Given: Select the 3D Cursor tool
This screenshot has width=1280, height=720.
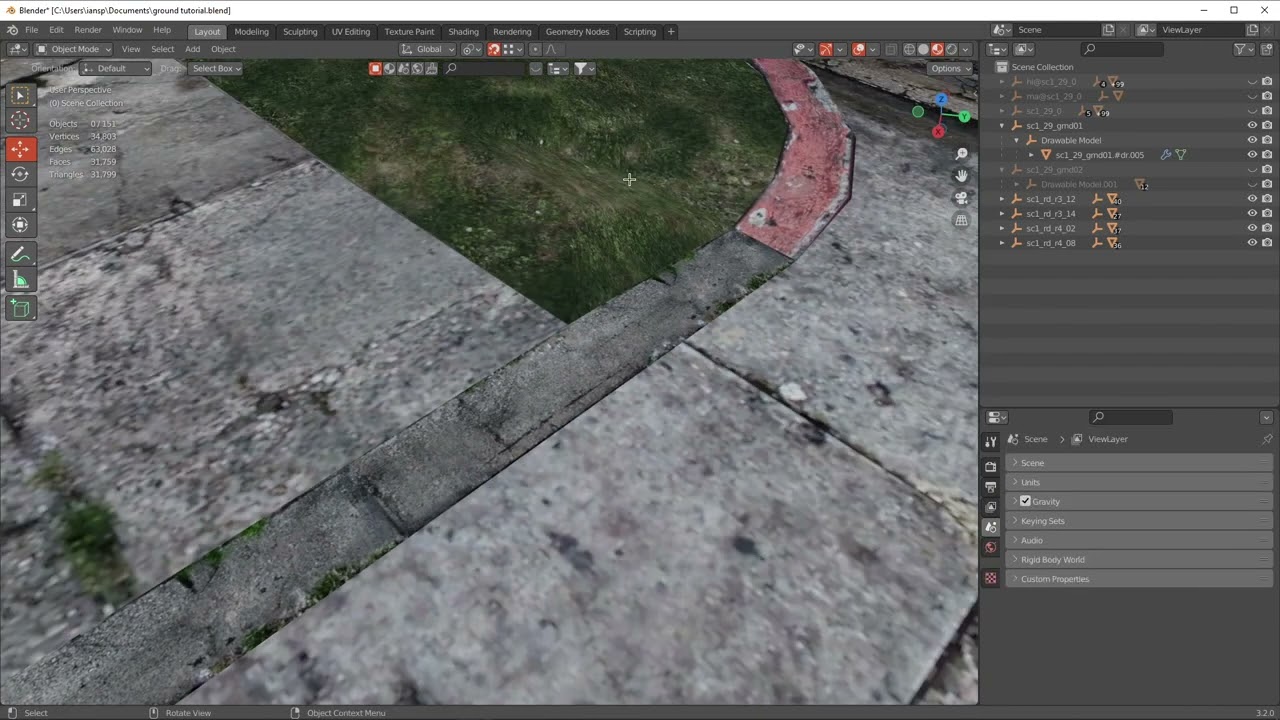Looking at the screenshot, I should [x=20, y=121].
